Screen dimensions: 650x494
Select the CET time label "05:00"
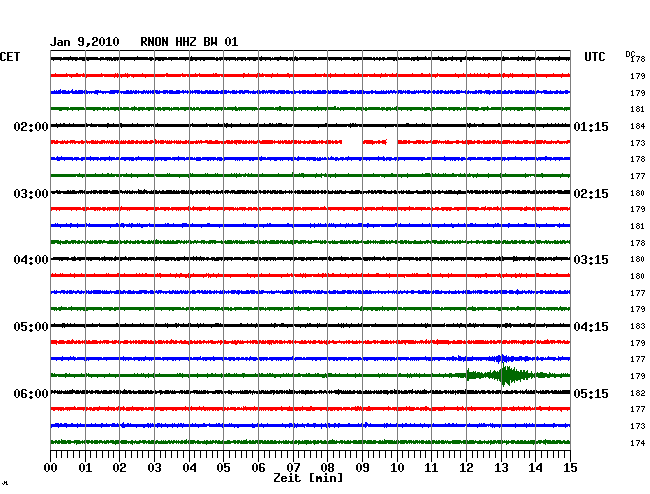31,327
